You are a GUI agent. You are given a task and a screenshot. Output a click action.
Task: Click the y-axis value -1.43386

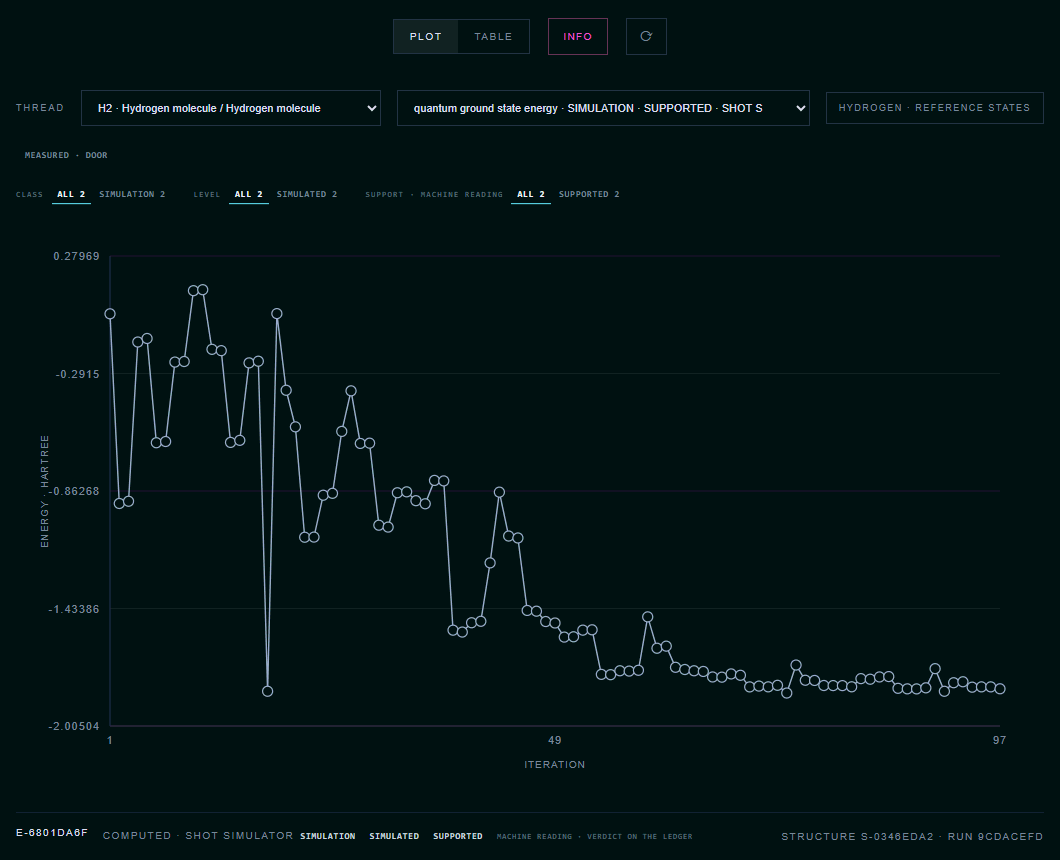click(x=74, y=609)
